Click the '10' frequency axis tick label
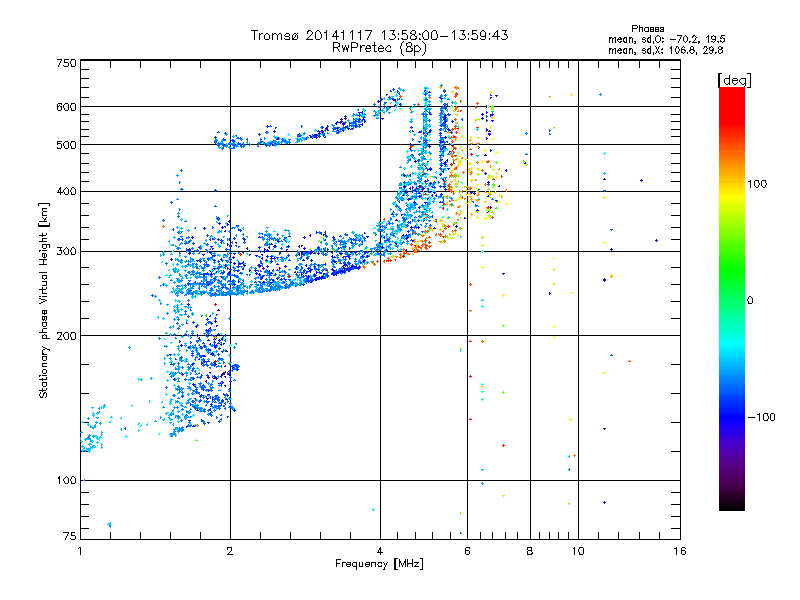The image size is (800, 600). (578, 551)
